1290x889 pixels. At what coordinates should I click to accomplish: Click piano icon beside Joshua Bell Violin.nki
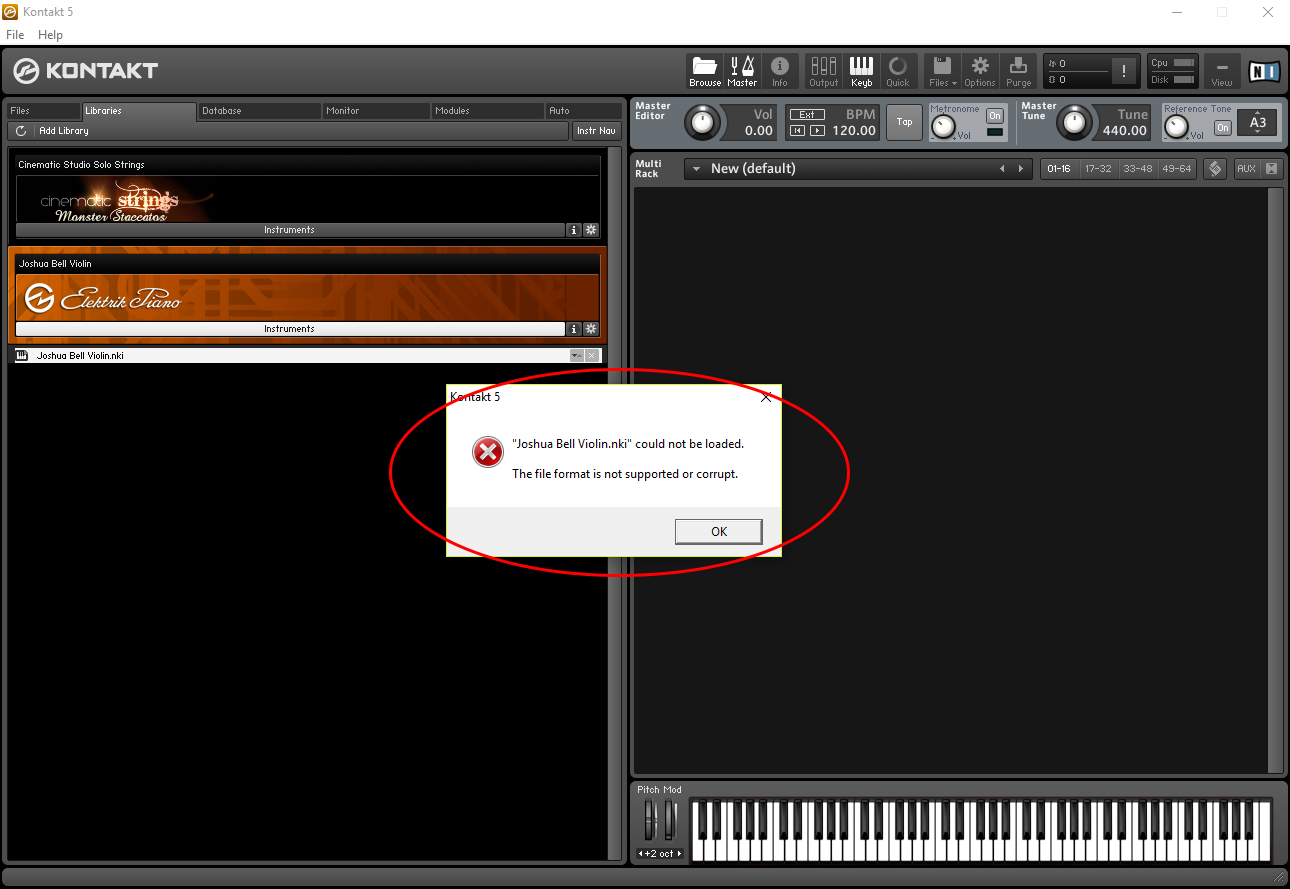pyautogui.click(x=22, y=355)
